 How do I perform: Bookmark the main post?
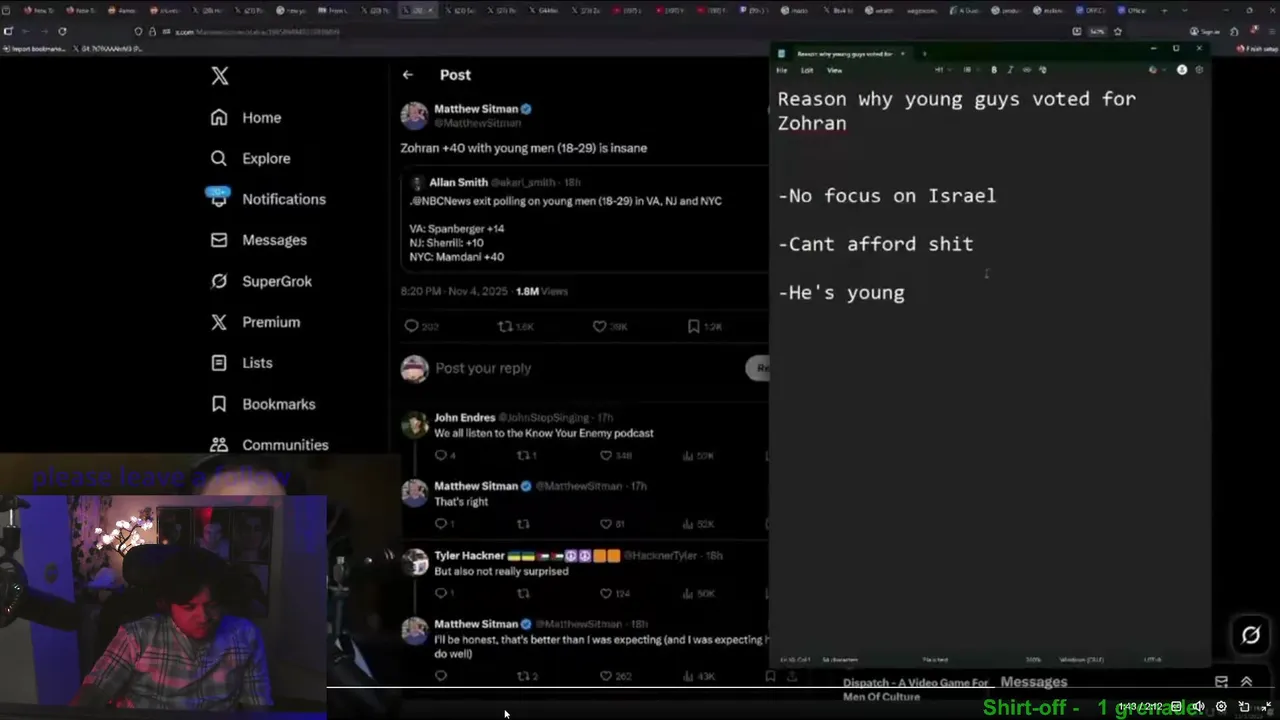693,326
